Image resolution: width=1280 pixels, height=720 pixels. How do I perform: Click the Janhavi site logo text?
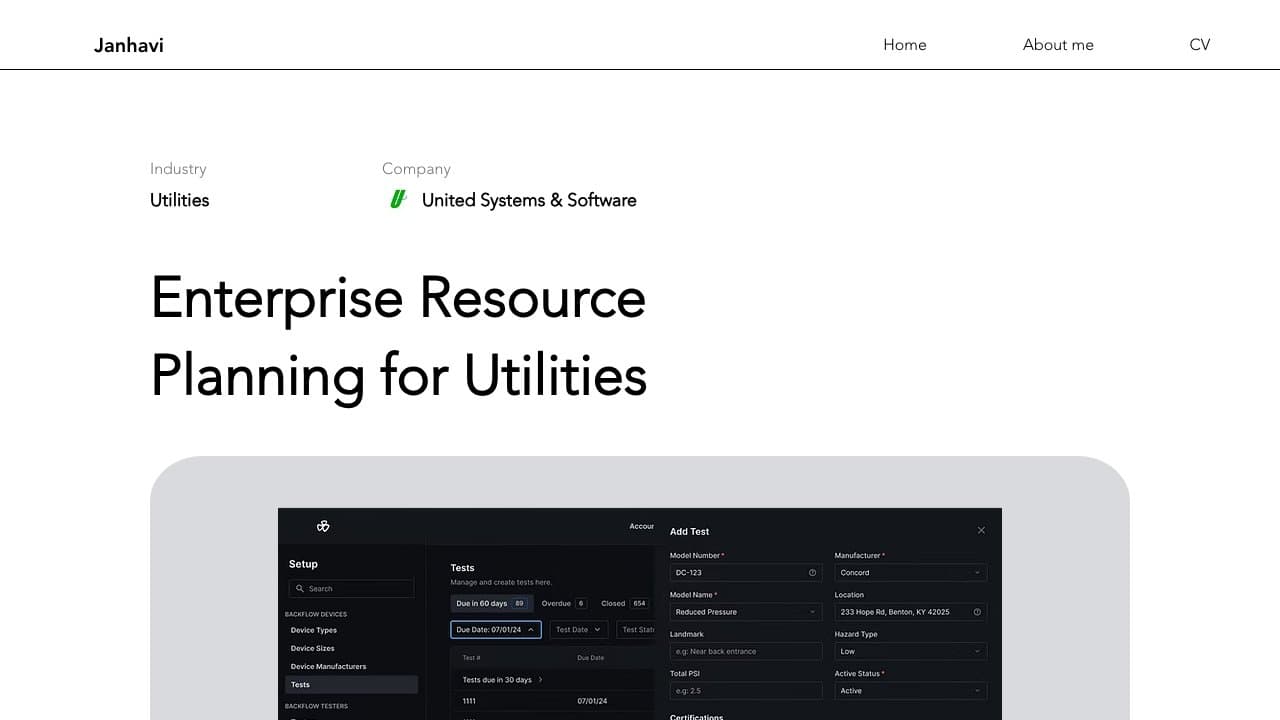pos(129,45)
